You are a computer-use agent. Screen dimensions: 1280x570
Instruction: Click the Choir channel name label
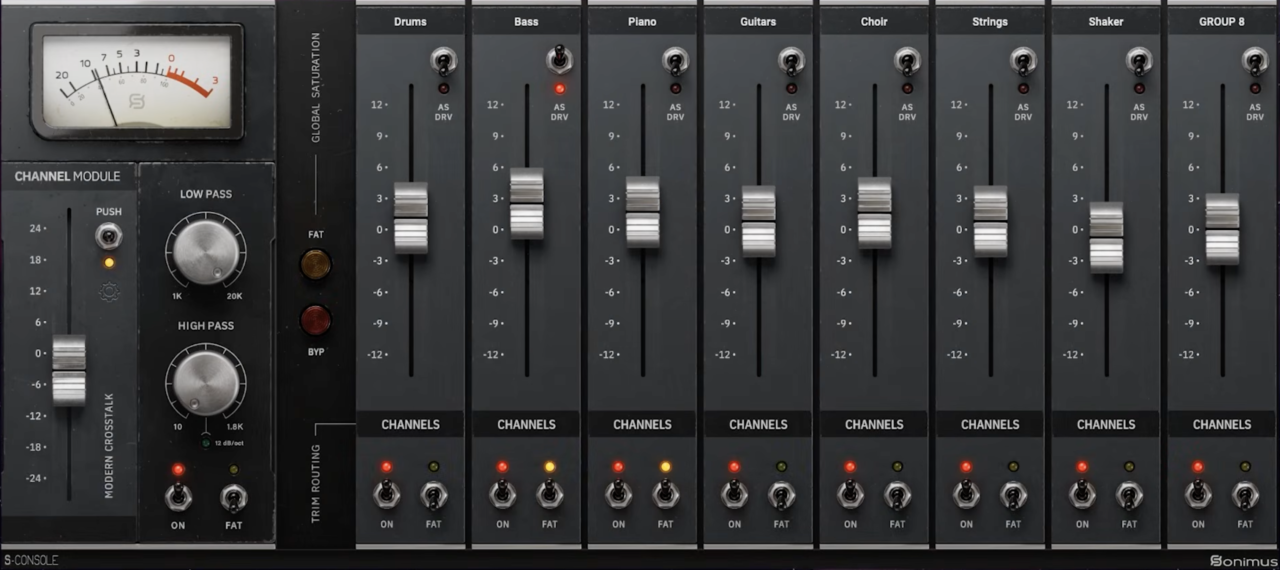point(874,21)
